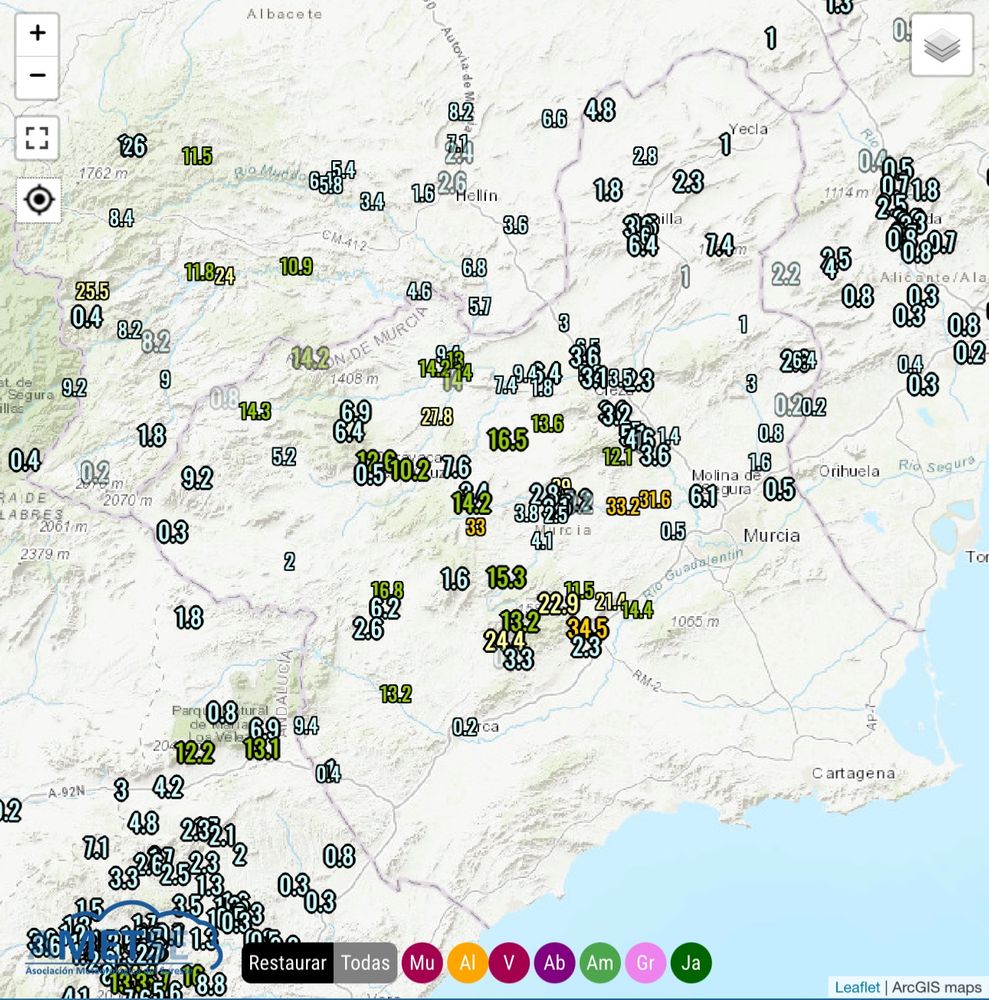Screen dimensions: 989x1000
Task: Select the 5.7 station marker
Action: (x=480, y=307)
